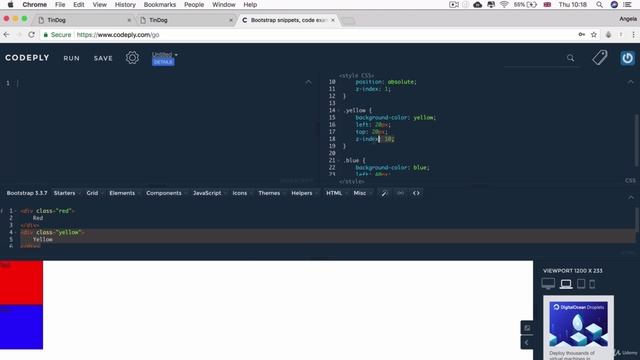The width and height of the screenshot is (640, 360).
Task: Click the cloud icon in menu bar
Action: (x=477, y=4)
